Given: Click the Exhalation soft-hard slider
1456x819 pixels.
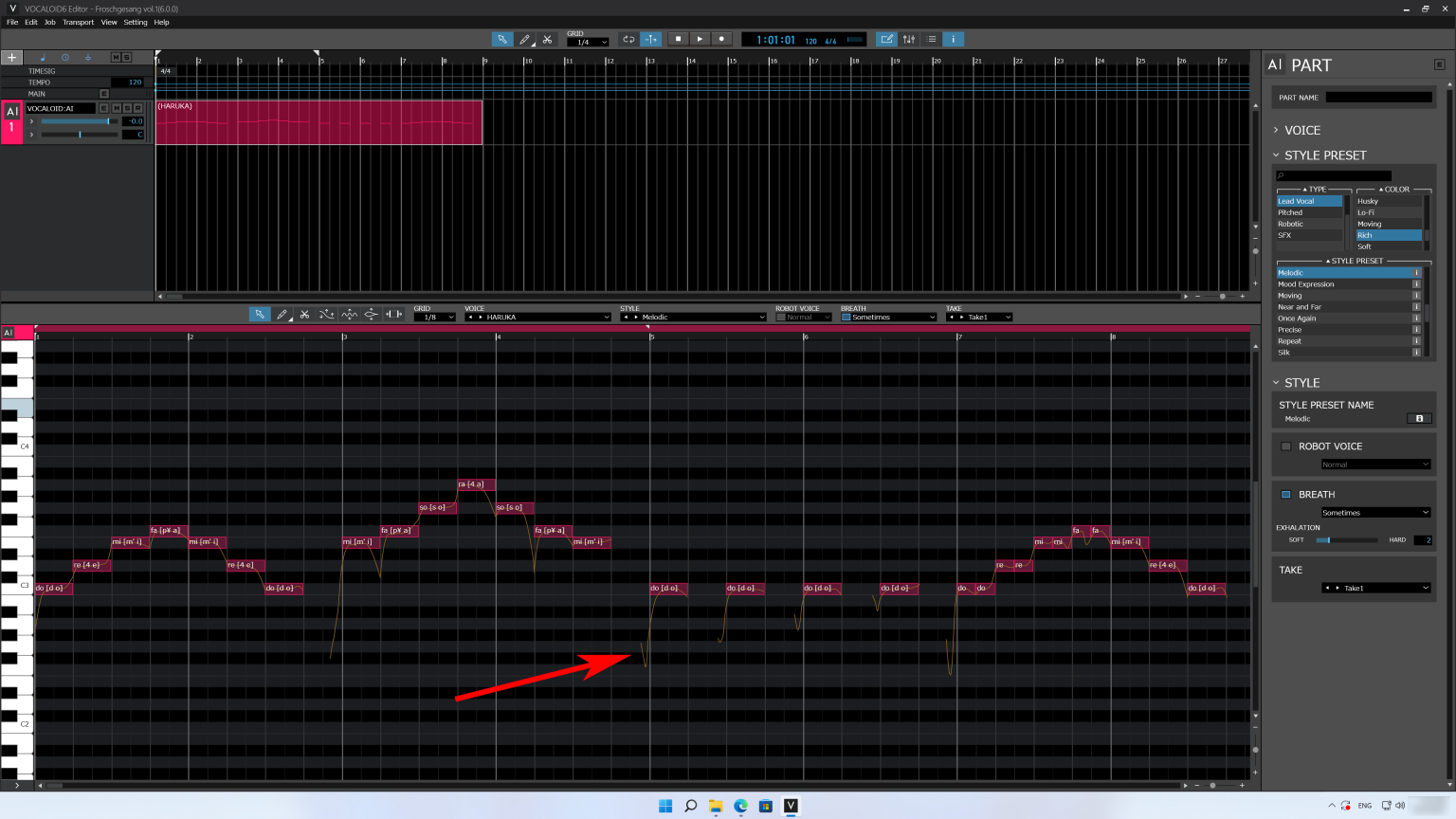Looking at the screenshot, I should (x=1345, y=540).
